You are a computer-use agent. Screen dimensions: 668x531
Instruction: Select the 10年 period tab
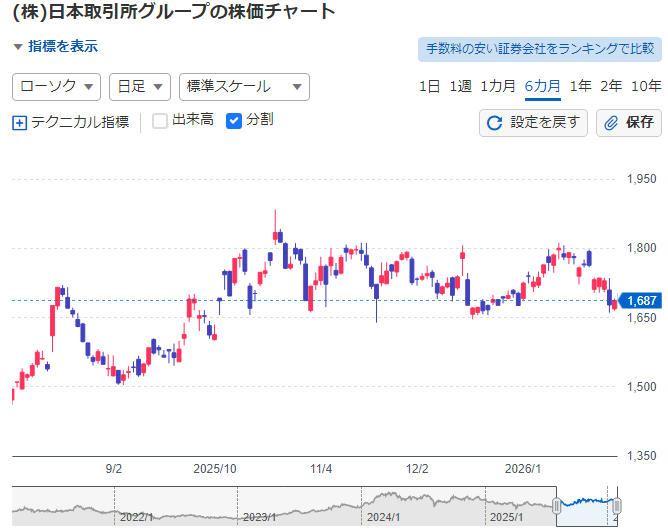[x=646, y=87]
